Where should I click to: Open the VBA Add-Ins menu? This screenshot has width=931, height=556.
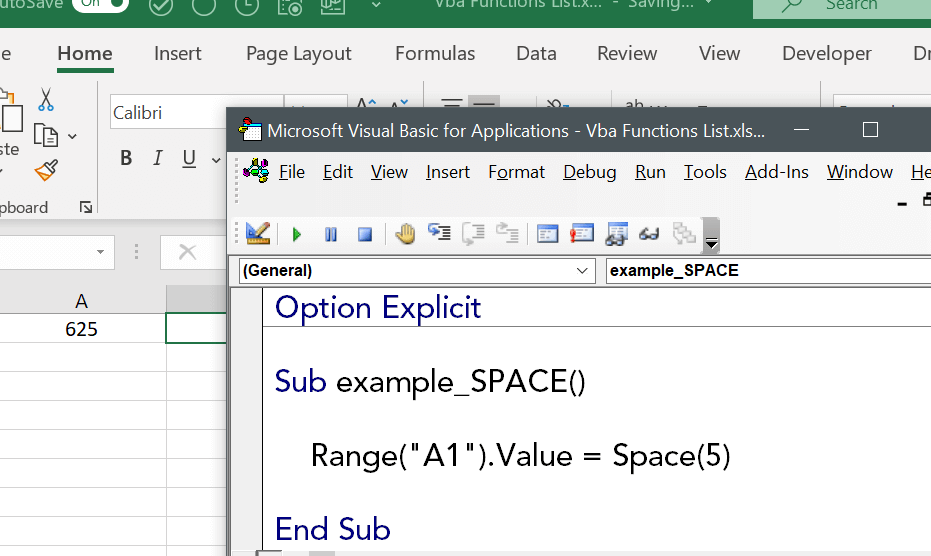click(x=777, y=172)
